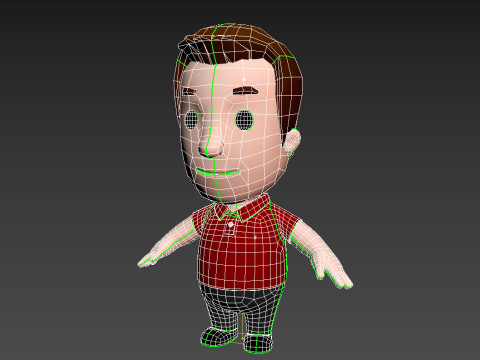Select the smaller wireframe eye partly hidden by nose
480x360 pixels.
(x=191, y=119)
